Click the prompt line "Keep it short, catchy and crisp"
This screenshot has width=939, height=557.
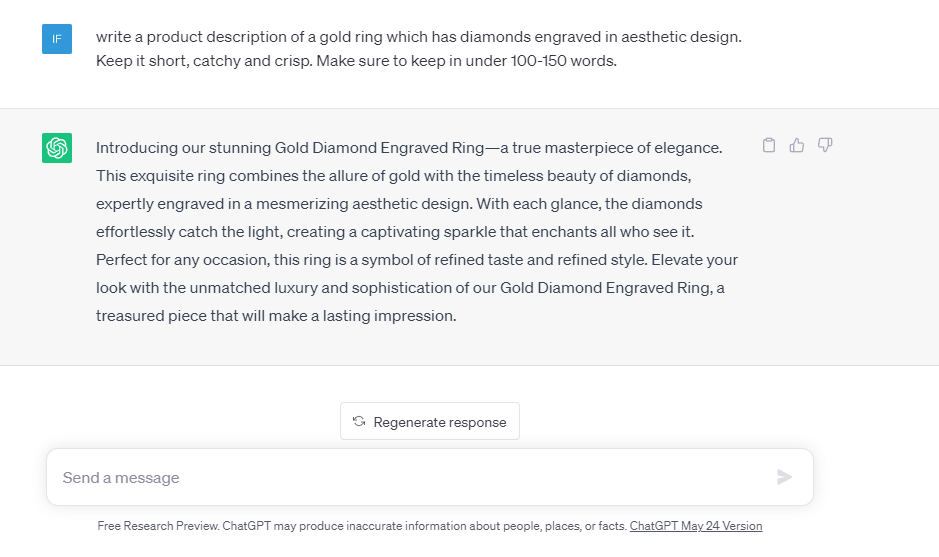pos(356,61)
